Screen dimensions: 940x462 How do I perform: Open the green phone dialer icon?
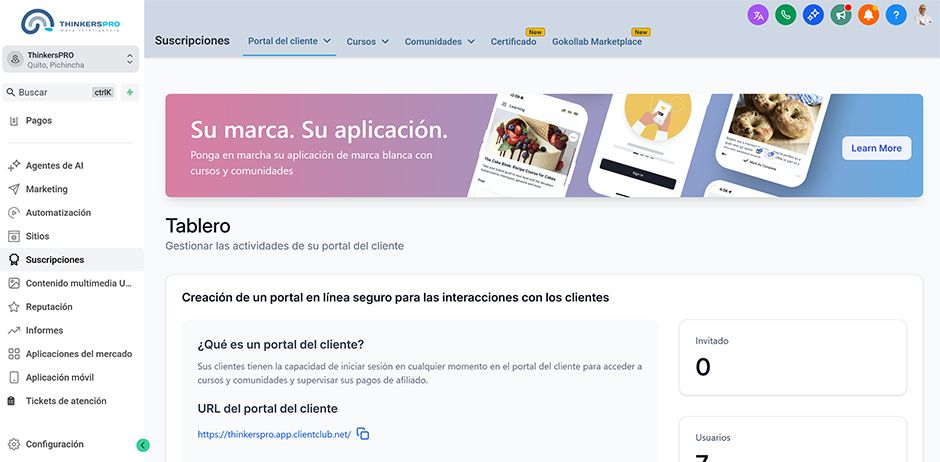point(786,15)
